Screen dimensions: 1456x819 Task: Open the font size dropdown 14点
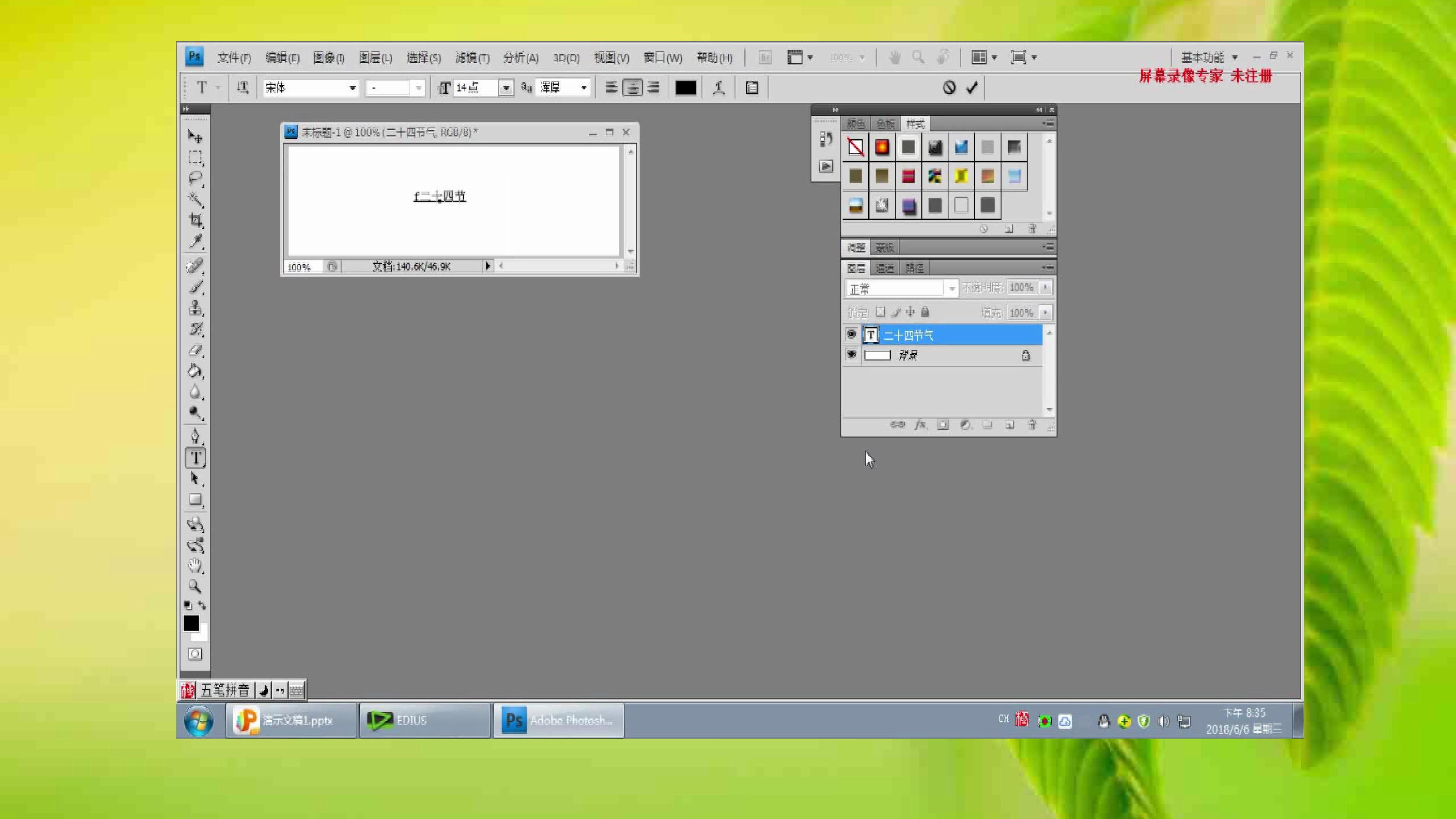tap(507, 88)
